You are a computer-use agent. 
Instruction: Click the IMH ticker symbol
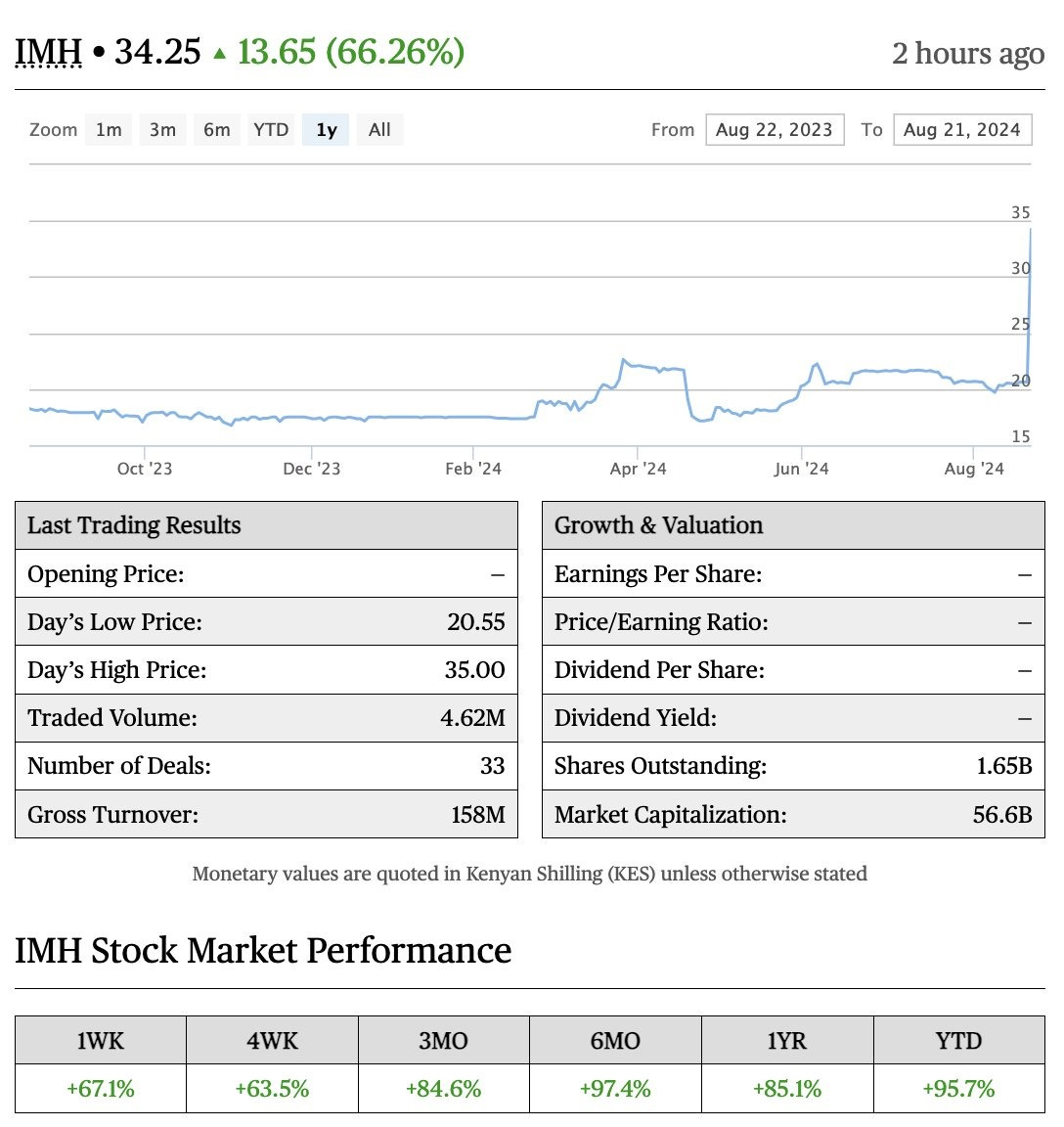tap(48, 52)
